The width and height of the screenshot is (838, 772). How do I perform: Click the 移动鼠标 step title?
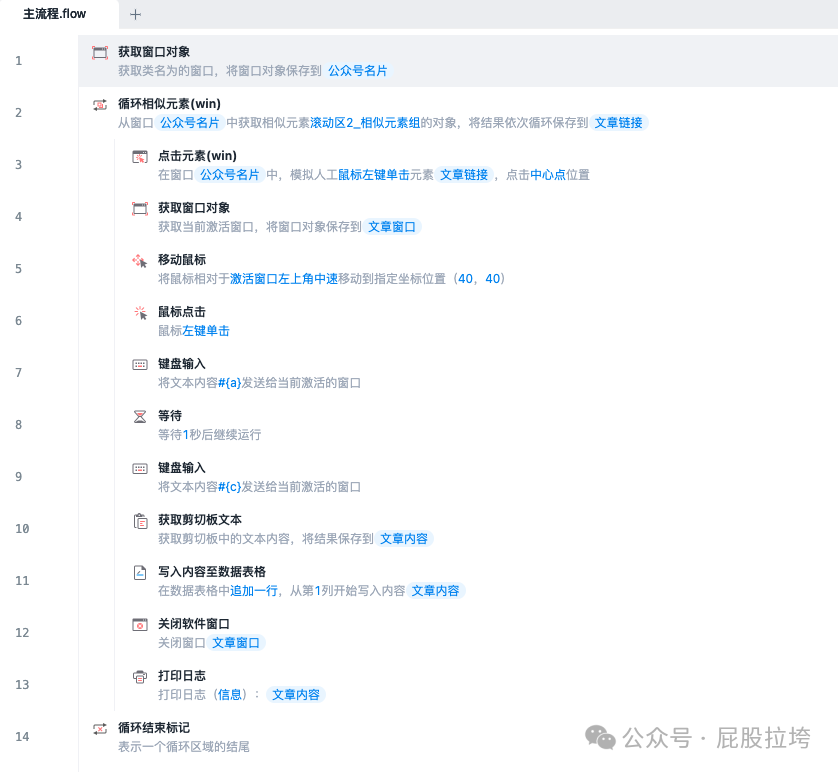click(x=182, y=260)
